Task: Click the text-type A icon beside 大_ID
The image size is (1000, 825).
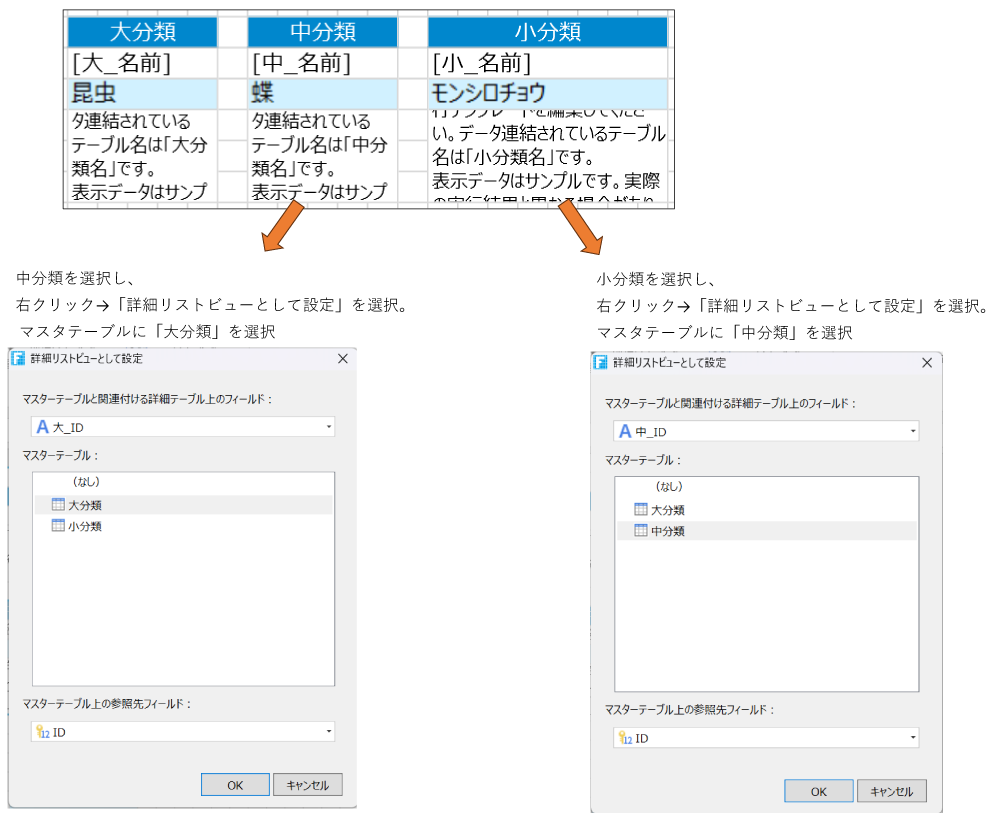Action: (x=43, y=427)
